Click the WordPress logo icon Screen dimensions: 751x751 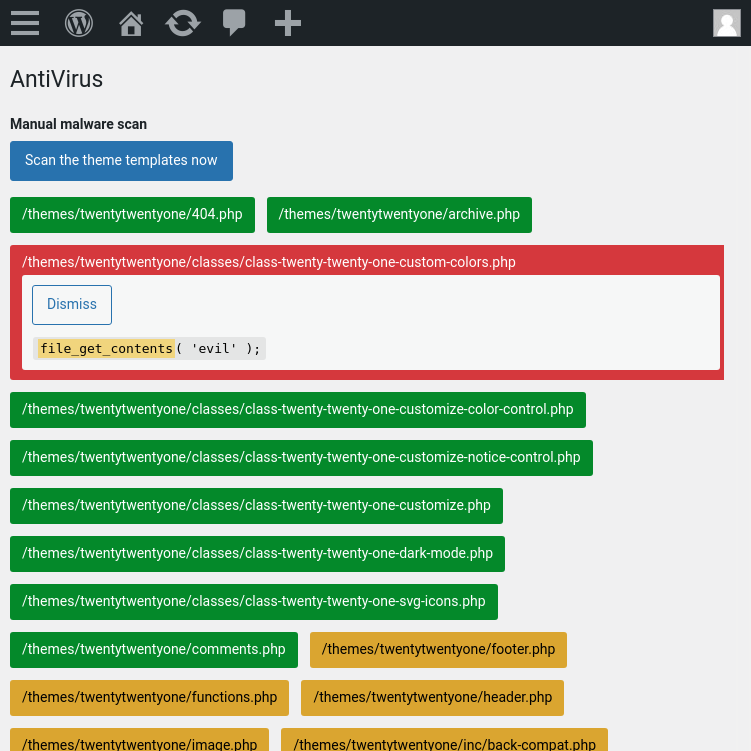tap(79, 23)
